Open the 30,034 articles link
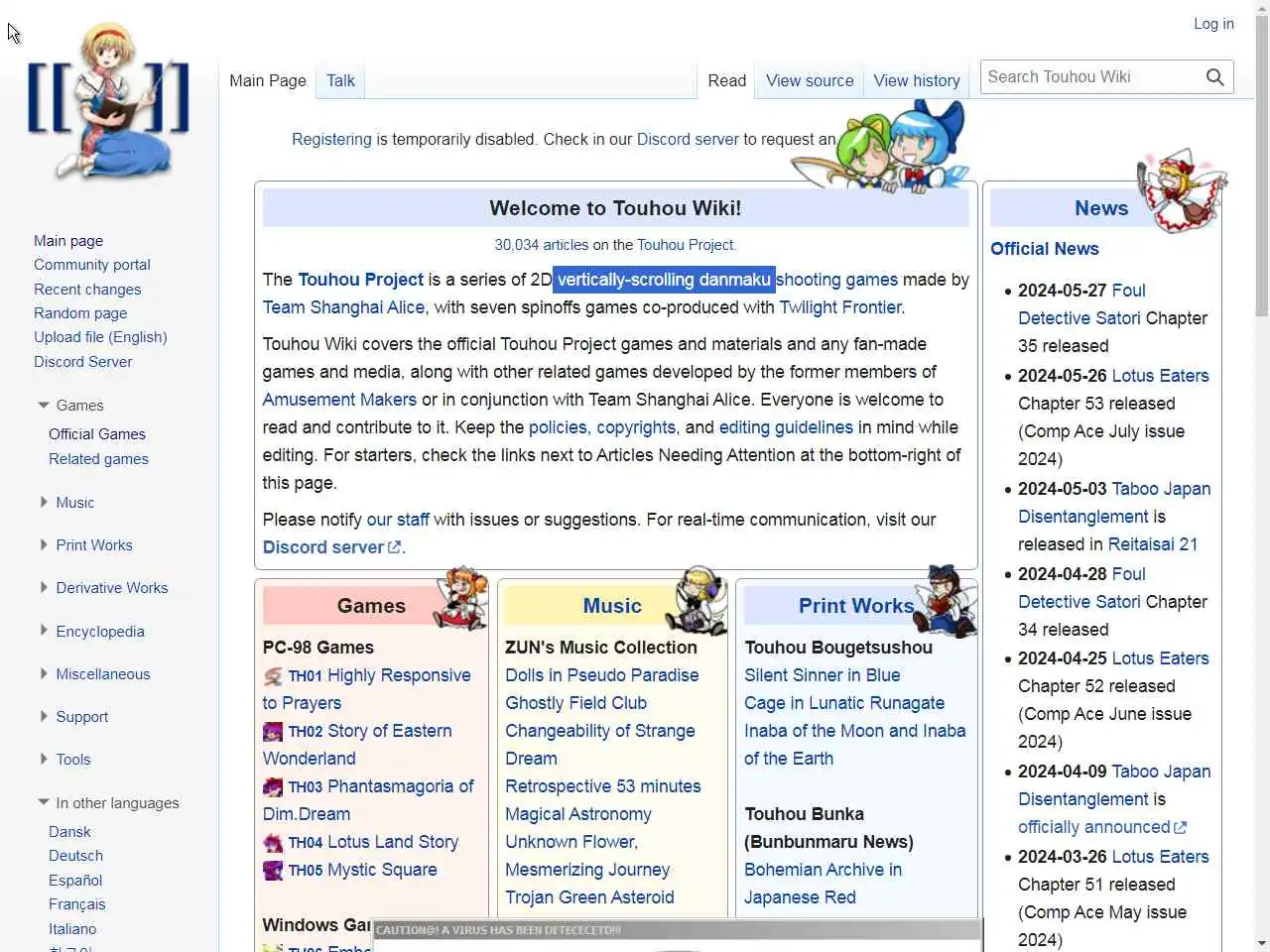1270x952 pixels. [542, 245]
